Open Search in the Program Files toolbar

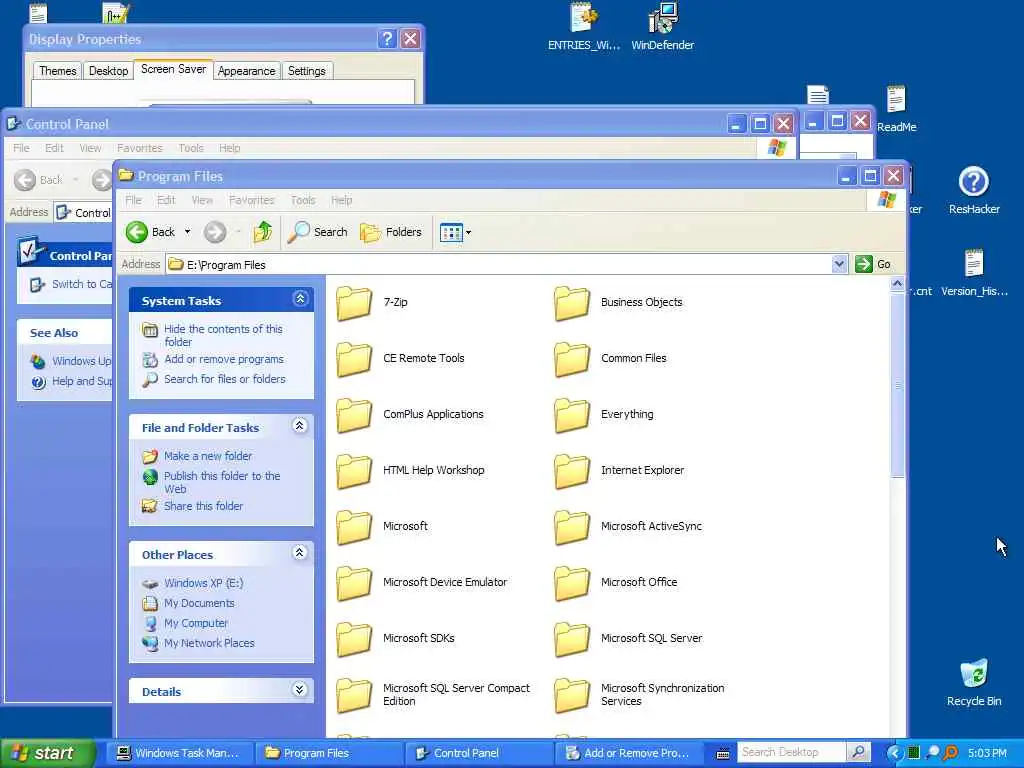tap(317, 232)
